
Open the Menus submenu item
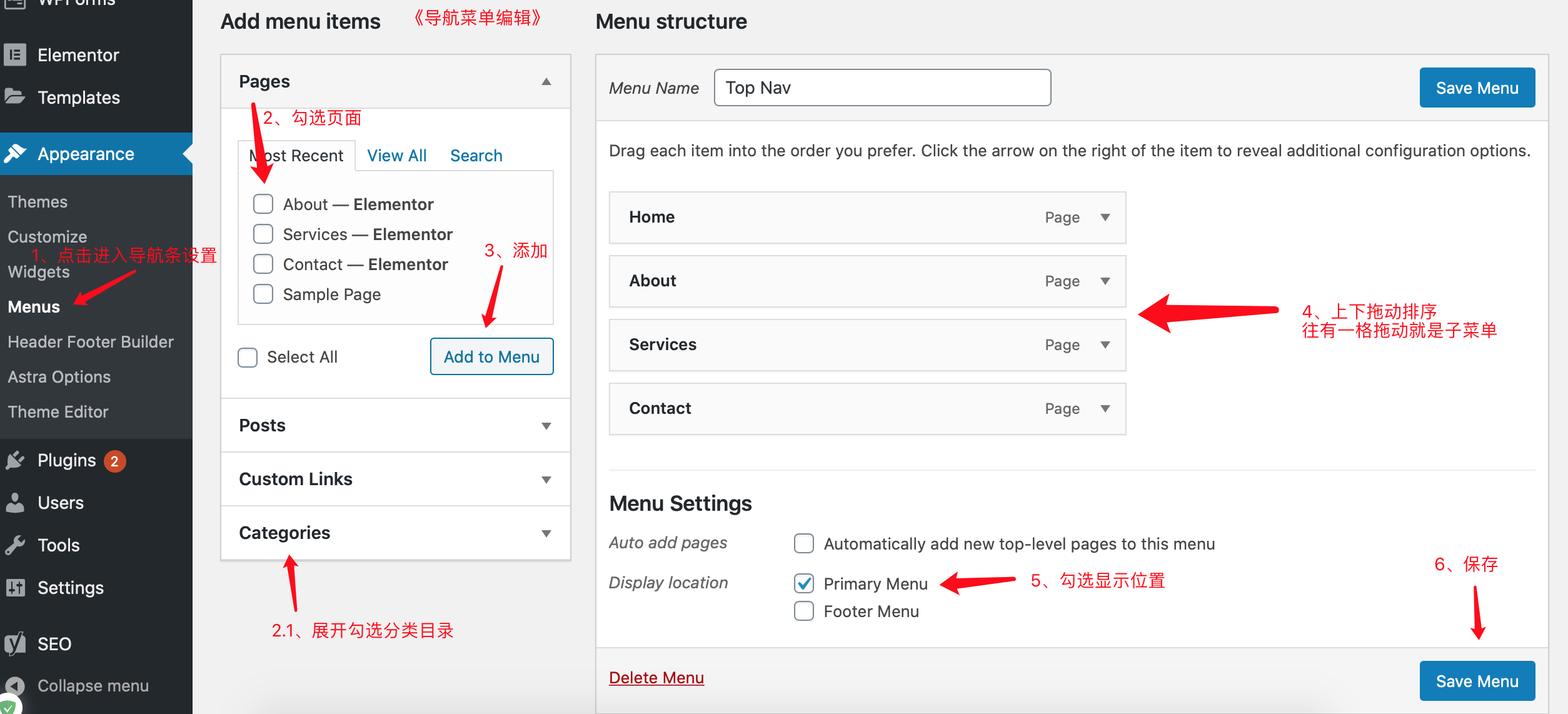[x=34, y=307]
